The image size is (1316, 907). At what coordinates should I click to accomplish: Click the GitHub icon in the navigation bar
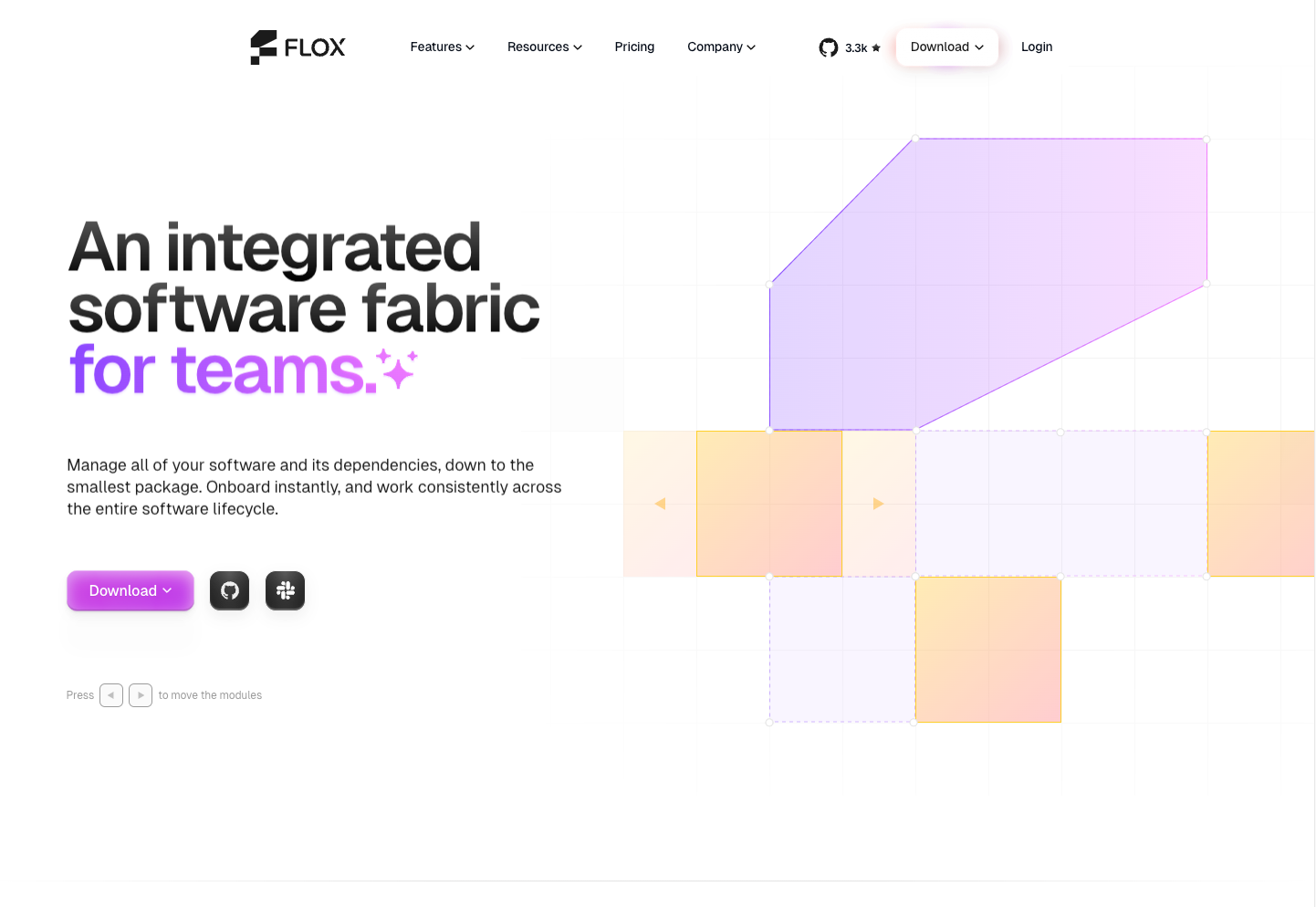828,47
